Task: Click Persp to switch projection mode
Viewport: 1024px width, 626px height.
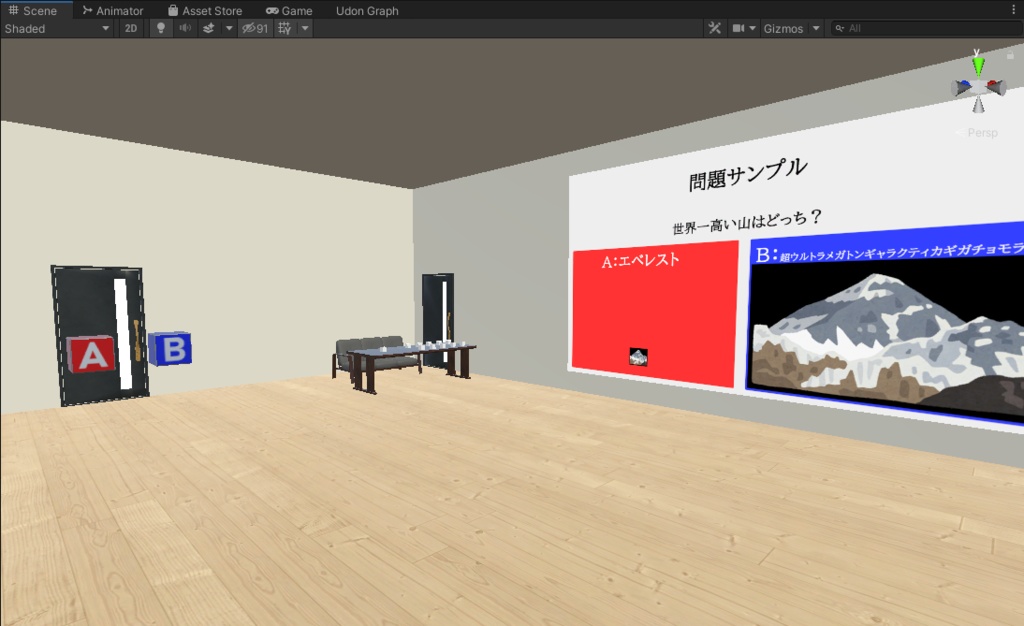Action: click(x=982, y=132)
